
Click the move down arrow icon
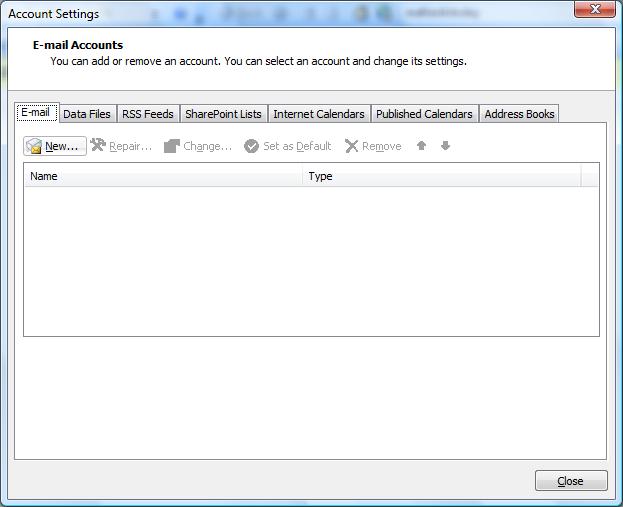tap(445, 146)
